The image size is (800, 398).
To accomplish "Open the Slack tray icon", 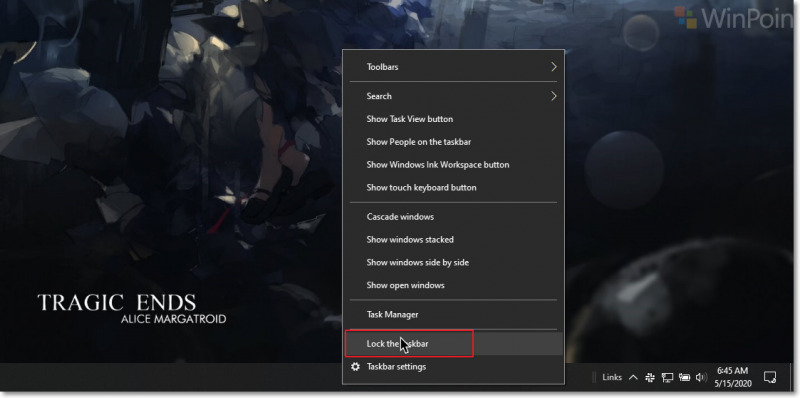I will [650, 378].
